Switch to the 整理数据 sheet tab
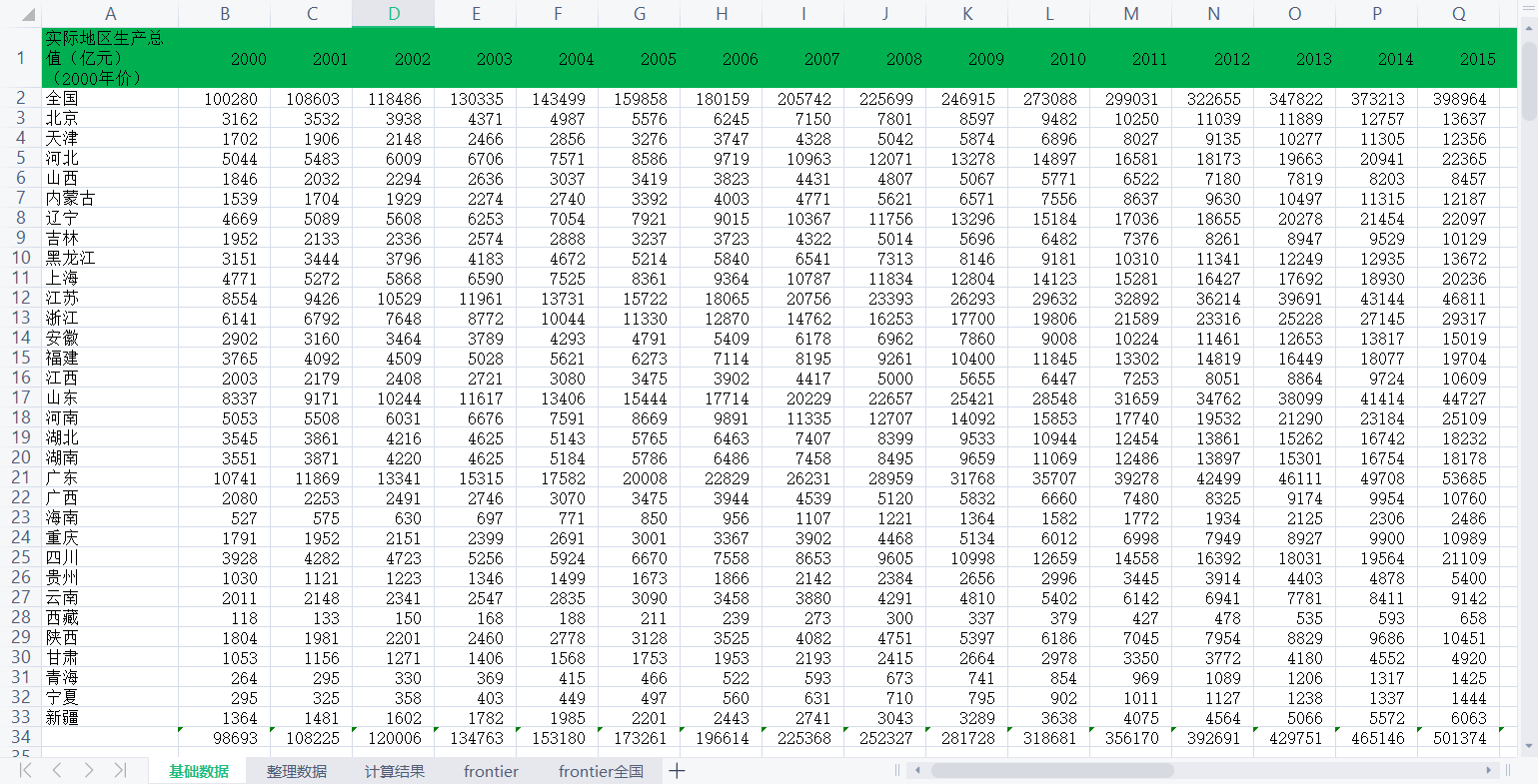 pos(296,771)
